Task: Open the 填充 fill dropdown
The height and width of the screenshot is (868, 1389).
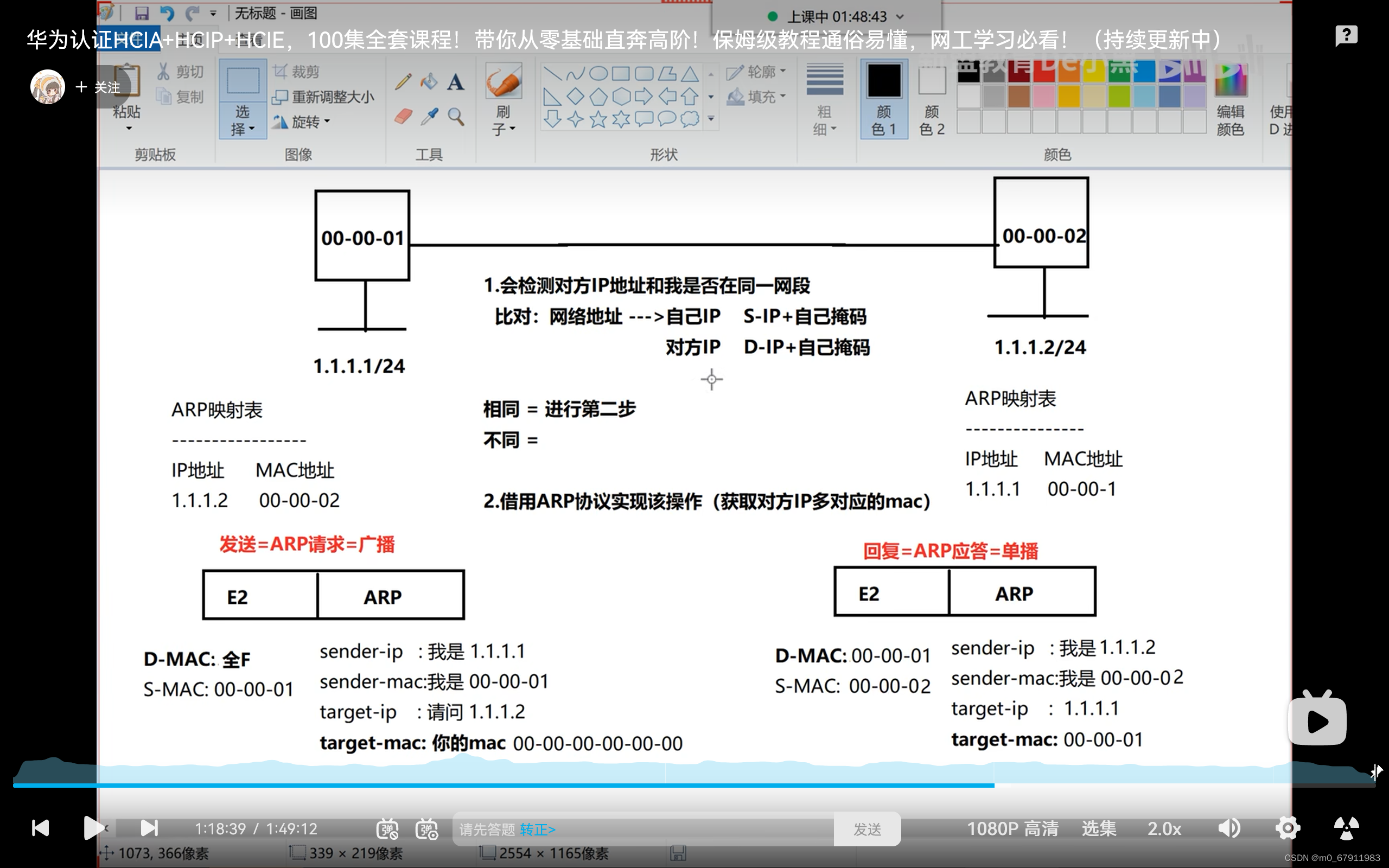Action: pos(756,97)
